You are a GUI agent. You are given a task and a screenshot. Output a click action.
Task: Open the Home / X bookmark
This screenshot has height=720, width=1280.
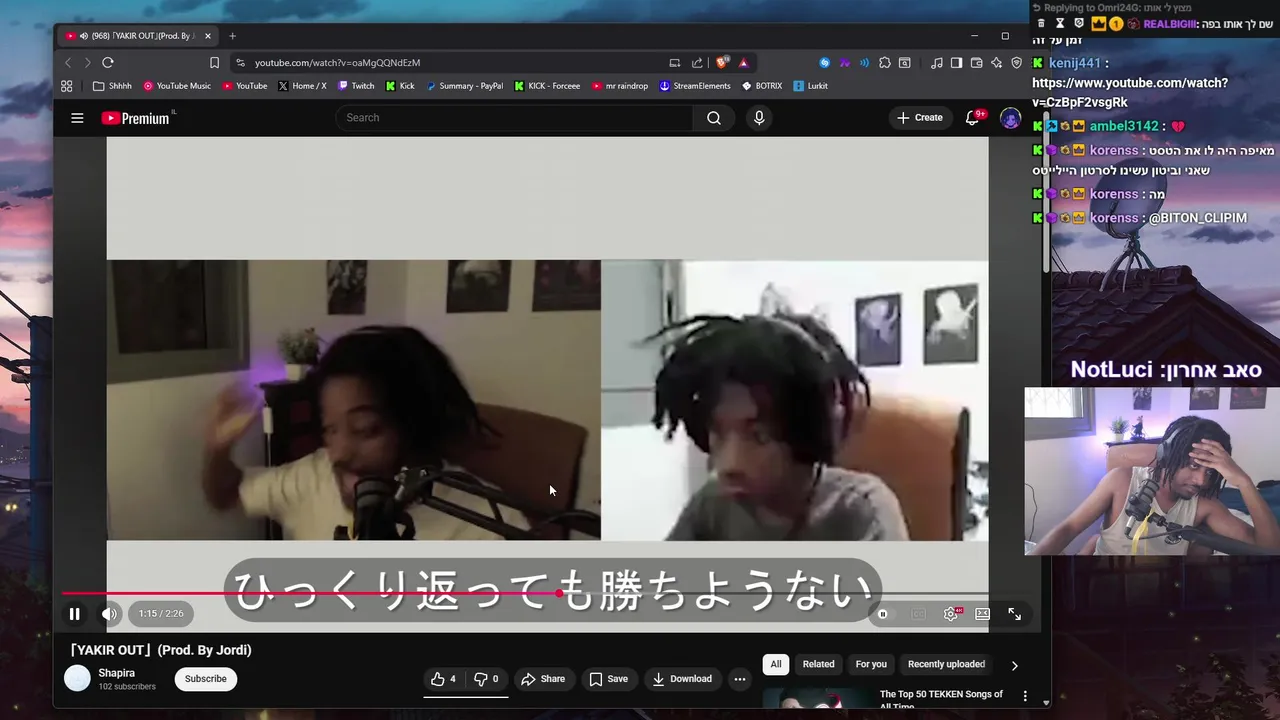[x=302, y=86]
